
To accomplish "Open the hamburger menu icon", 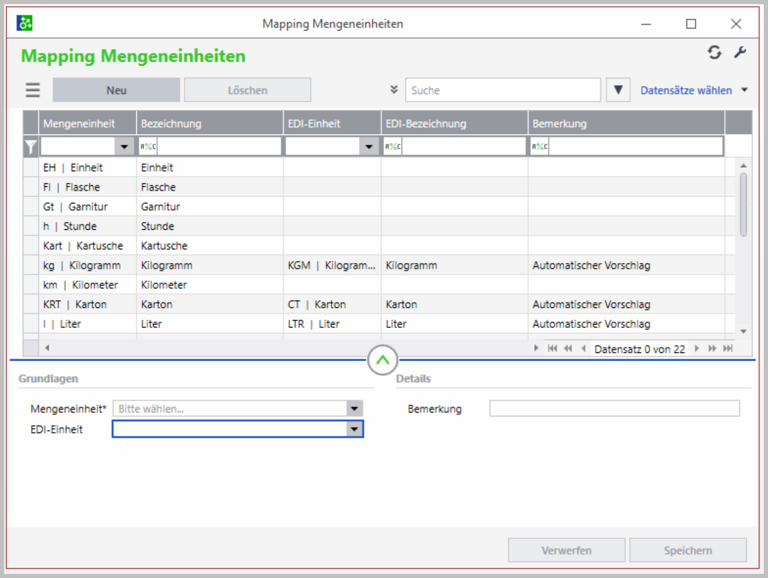I will 33,90.
